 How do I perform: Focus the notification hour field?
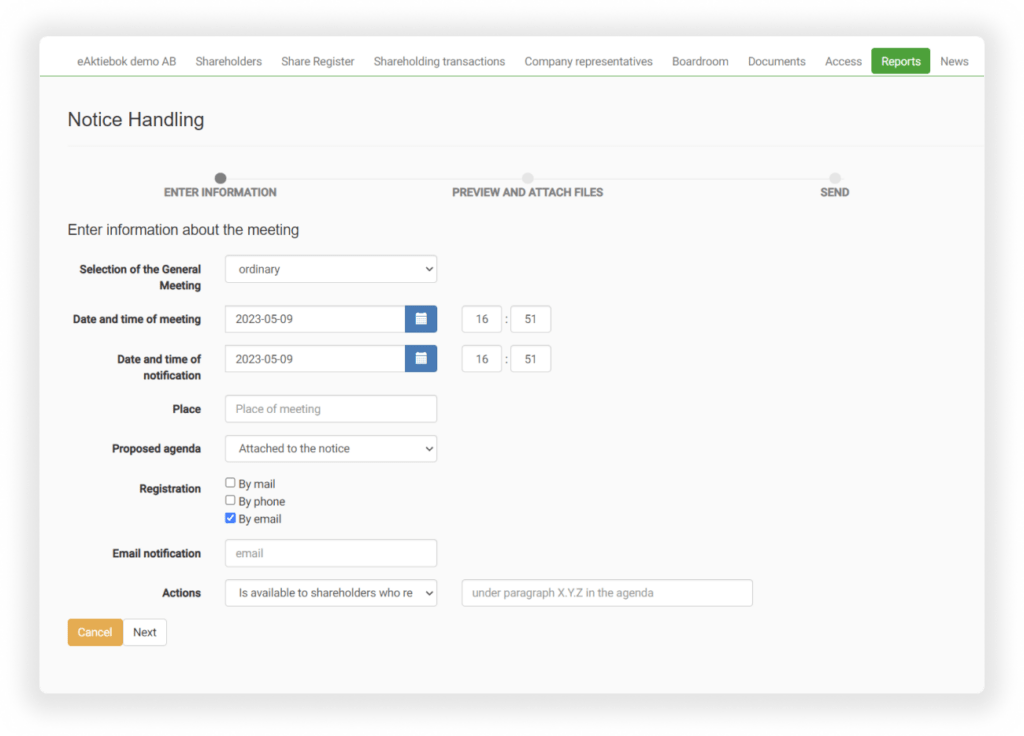pos(481,359)
